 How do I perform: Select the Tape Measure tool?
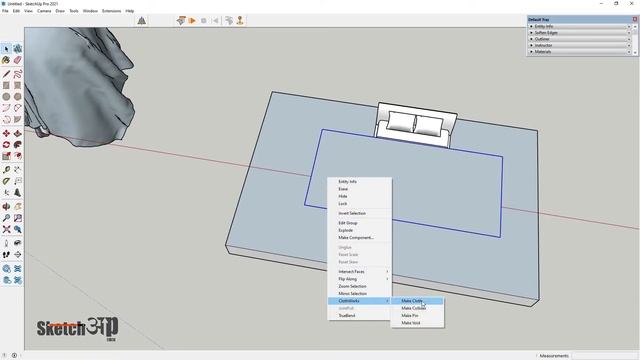point(6,170)
